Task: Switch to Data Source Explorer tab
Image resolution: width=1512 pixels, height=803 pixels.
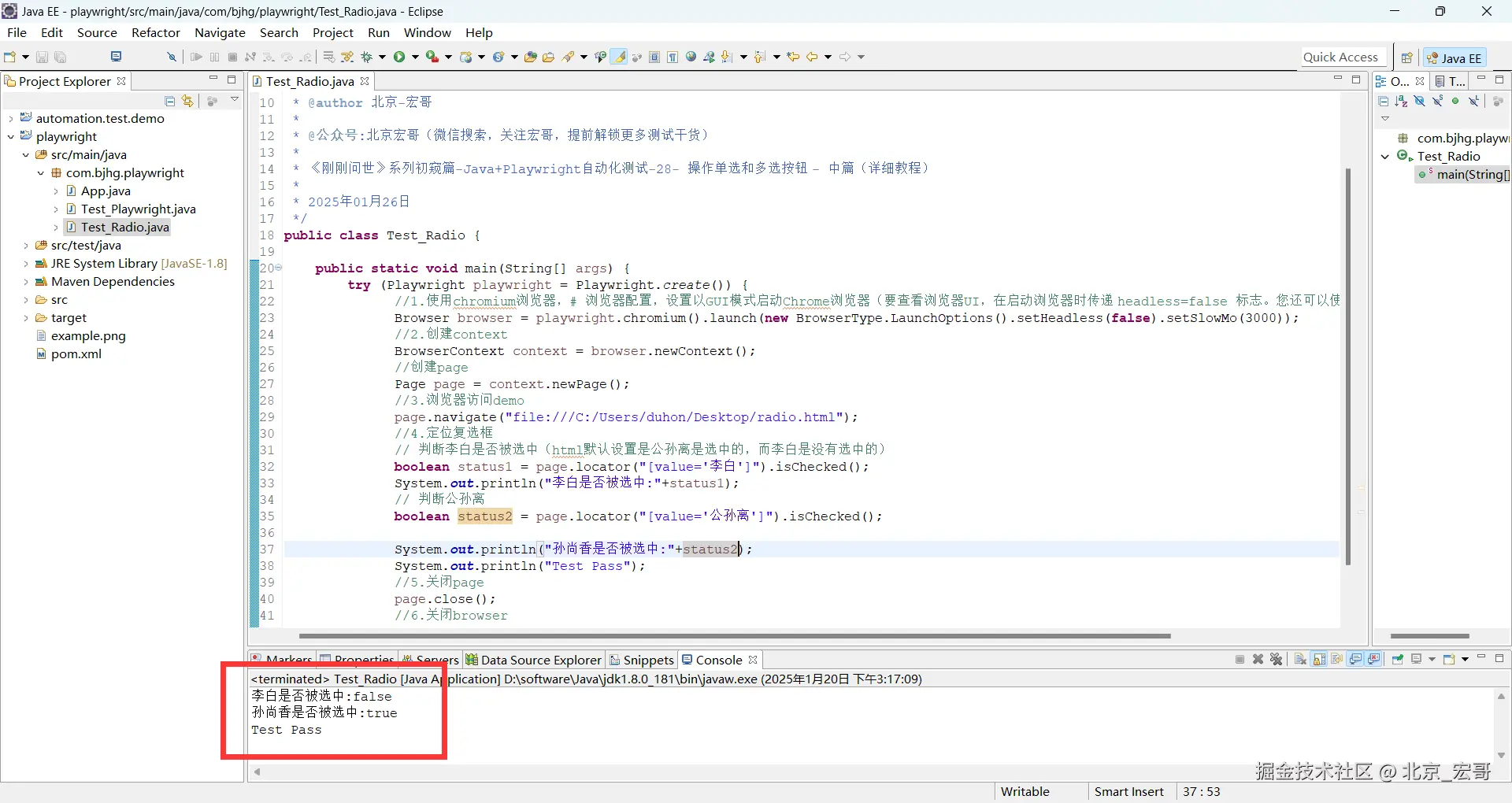Action: [x=534, y=660]
